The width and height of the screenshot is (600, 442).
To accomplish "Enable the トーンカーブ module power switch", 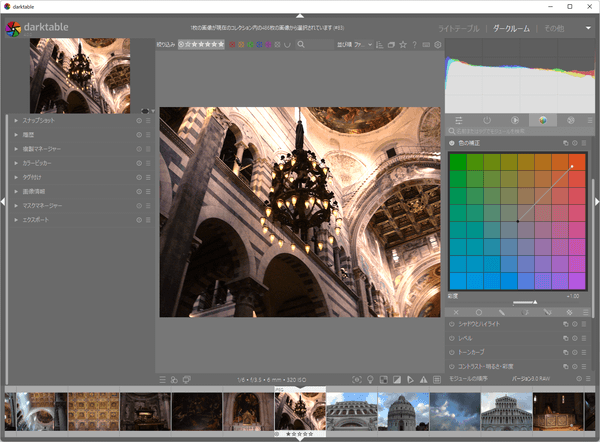I will (452, 352).
